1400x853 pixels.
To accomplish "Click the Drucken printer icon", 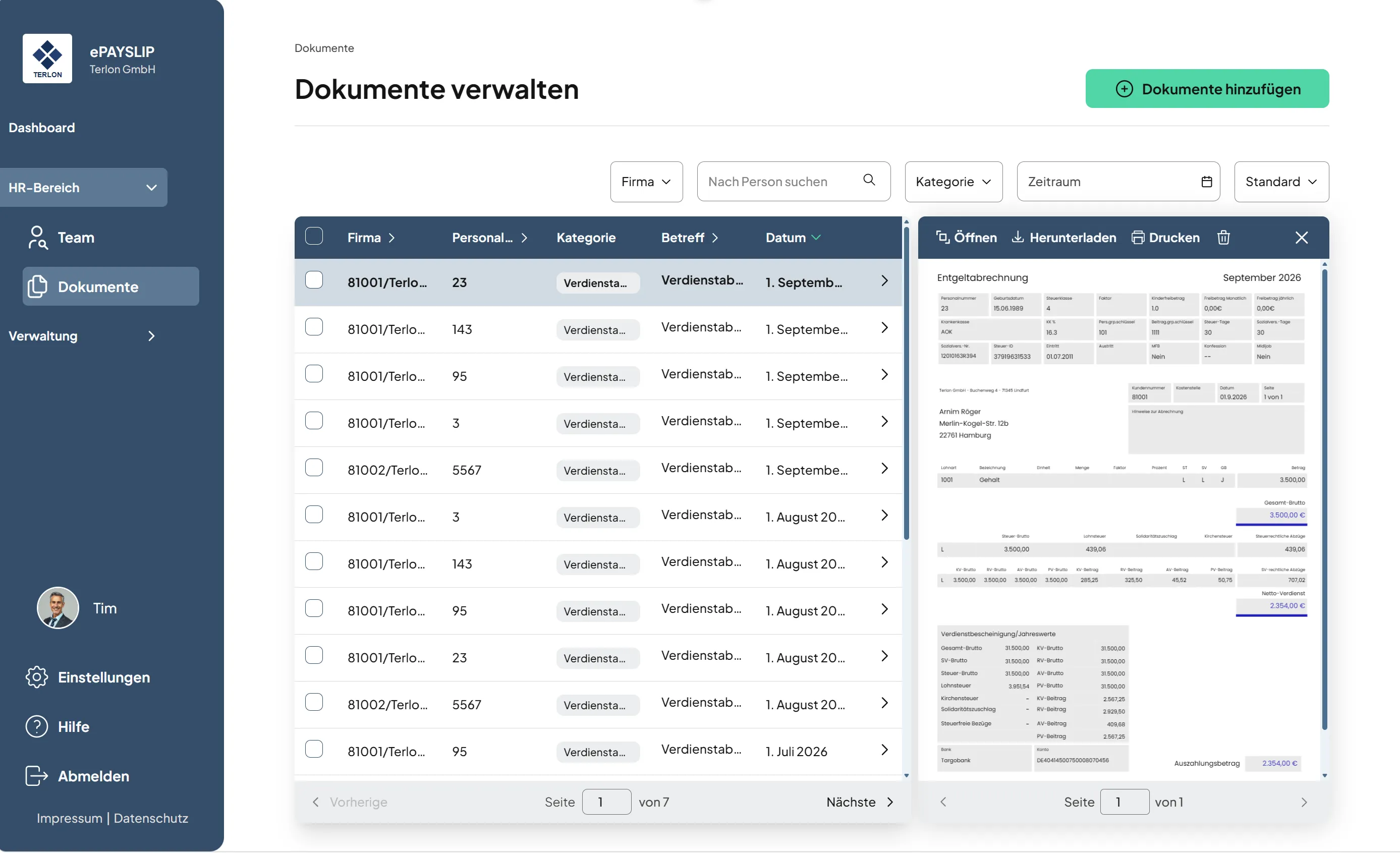I will (1138, 238).
